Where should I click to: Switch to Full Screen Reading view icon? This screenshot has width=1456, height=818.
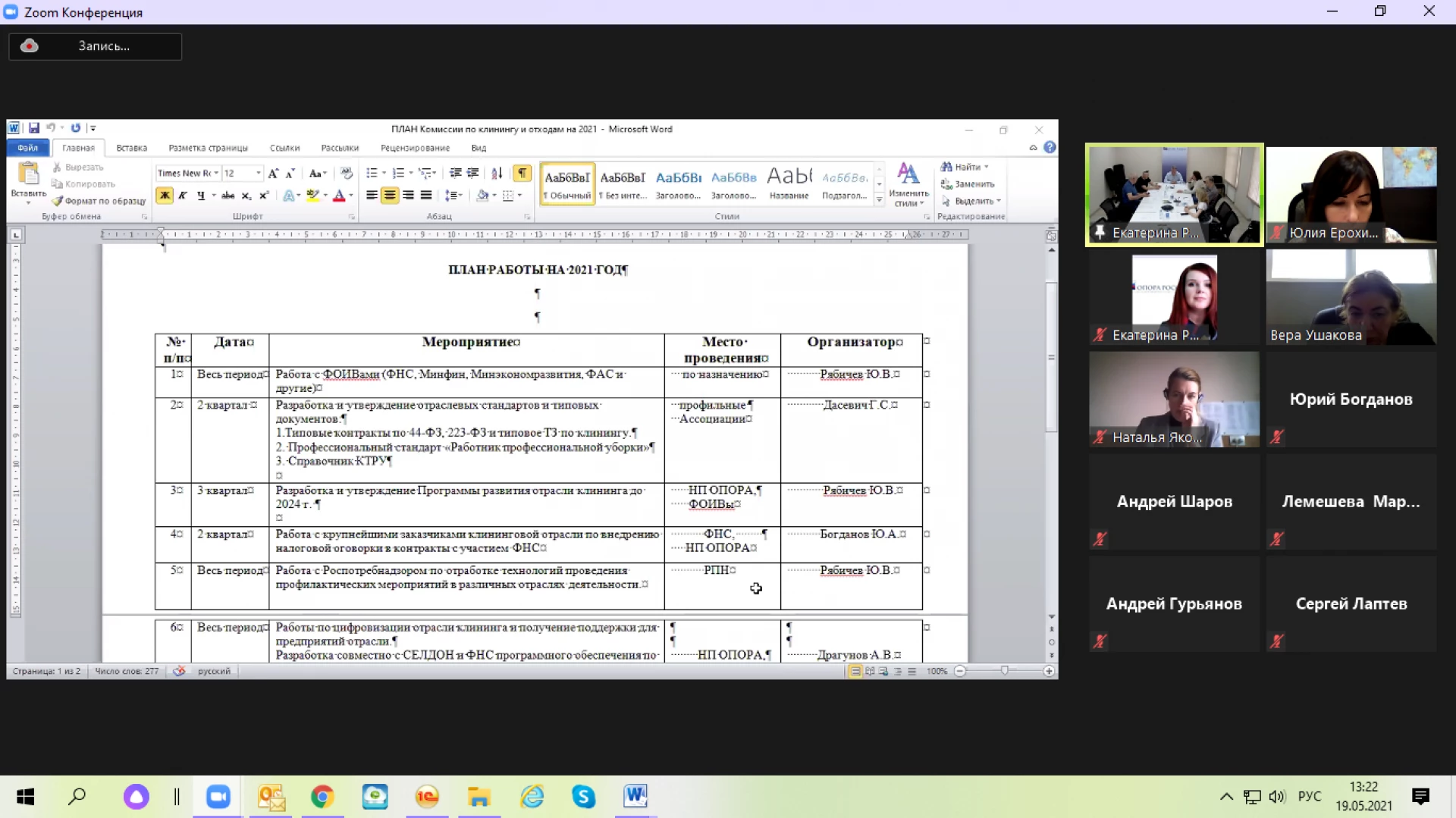pyautogui.click(x=870, y=671)
